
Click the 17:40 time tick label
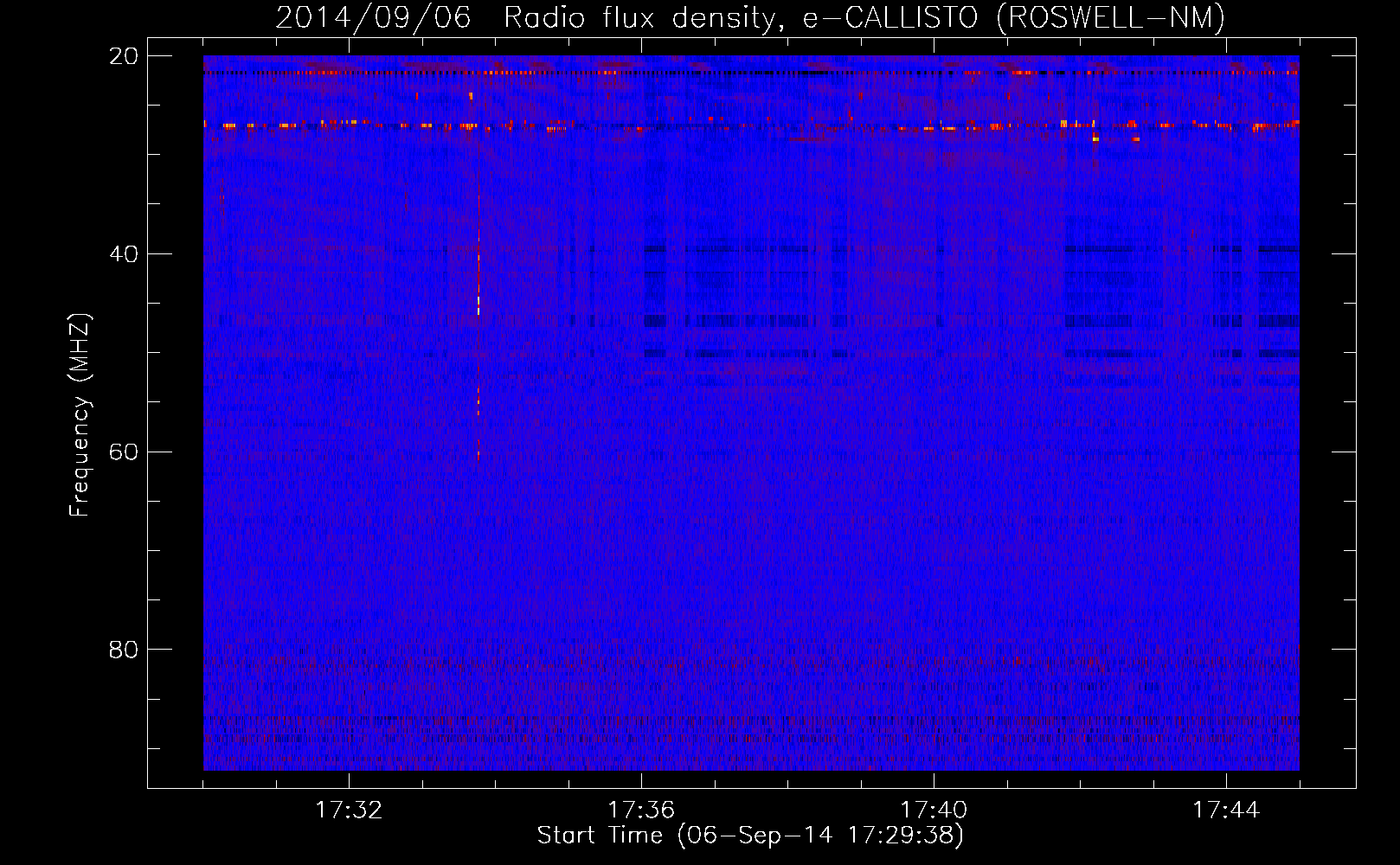click(x=934, y=811)
